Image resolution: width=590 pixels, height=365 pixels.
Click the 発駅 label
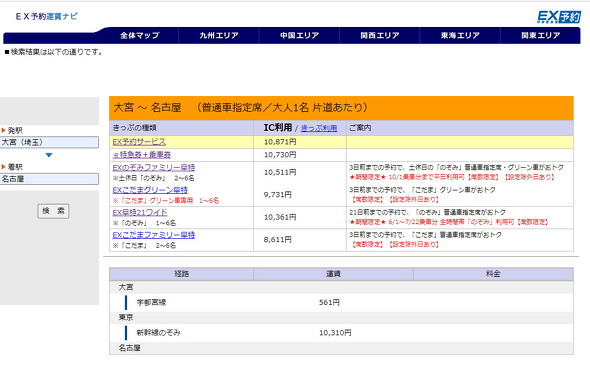[15, 131]
